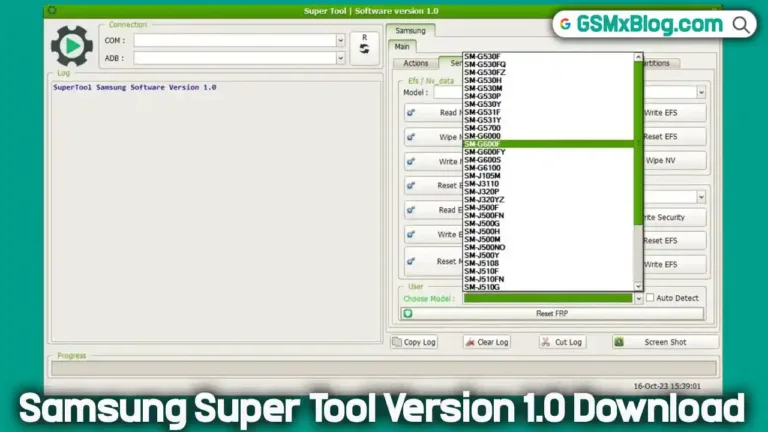Click the highlighted SM-G600F entry
This screenshot has height=432, width=768.
point(549,144)
